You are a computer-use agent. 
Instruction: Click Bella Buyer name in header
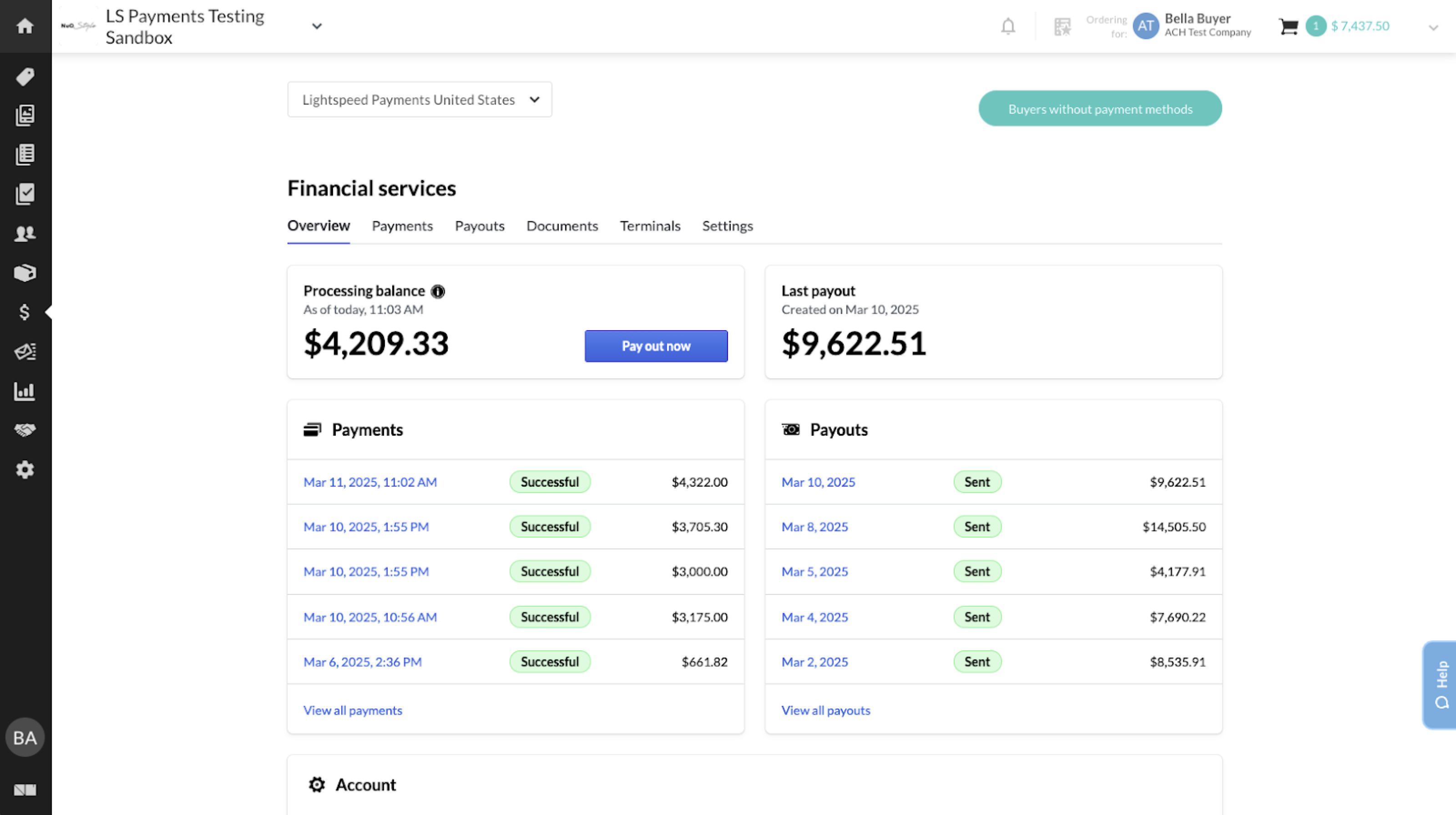tap(1197, 19)
